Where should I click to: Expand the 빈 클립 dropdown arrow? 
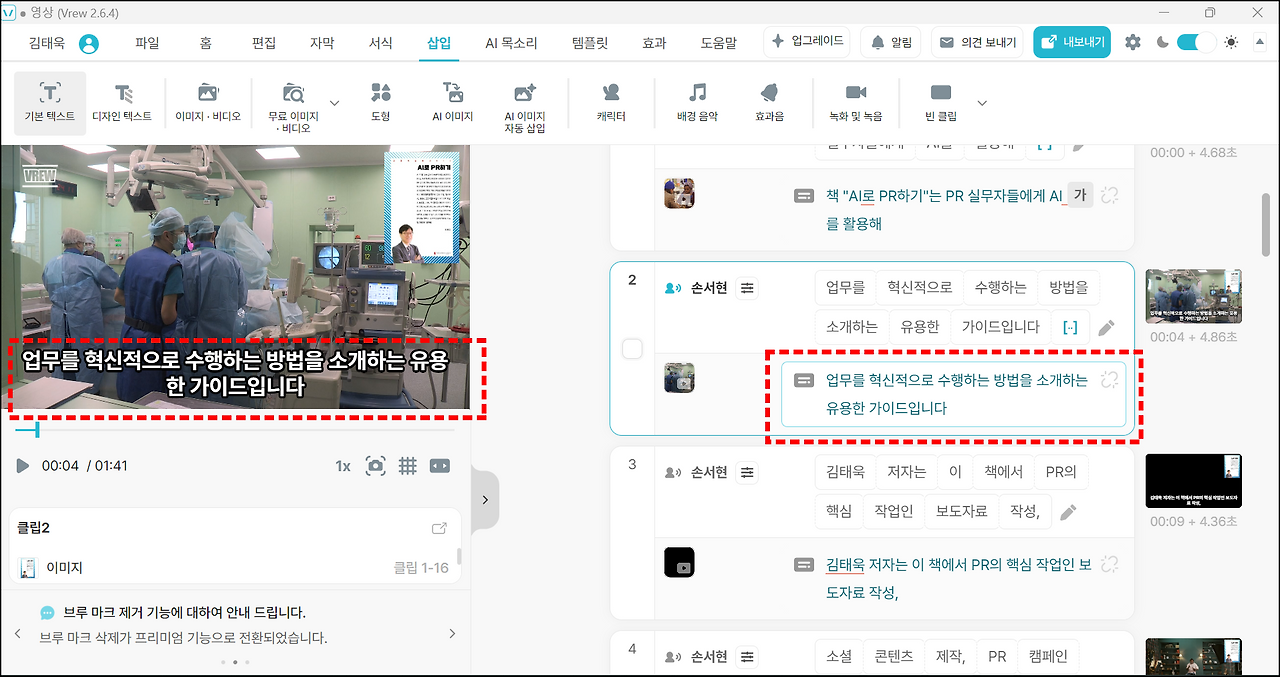982,103
